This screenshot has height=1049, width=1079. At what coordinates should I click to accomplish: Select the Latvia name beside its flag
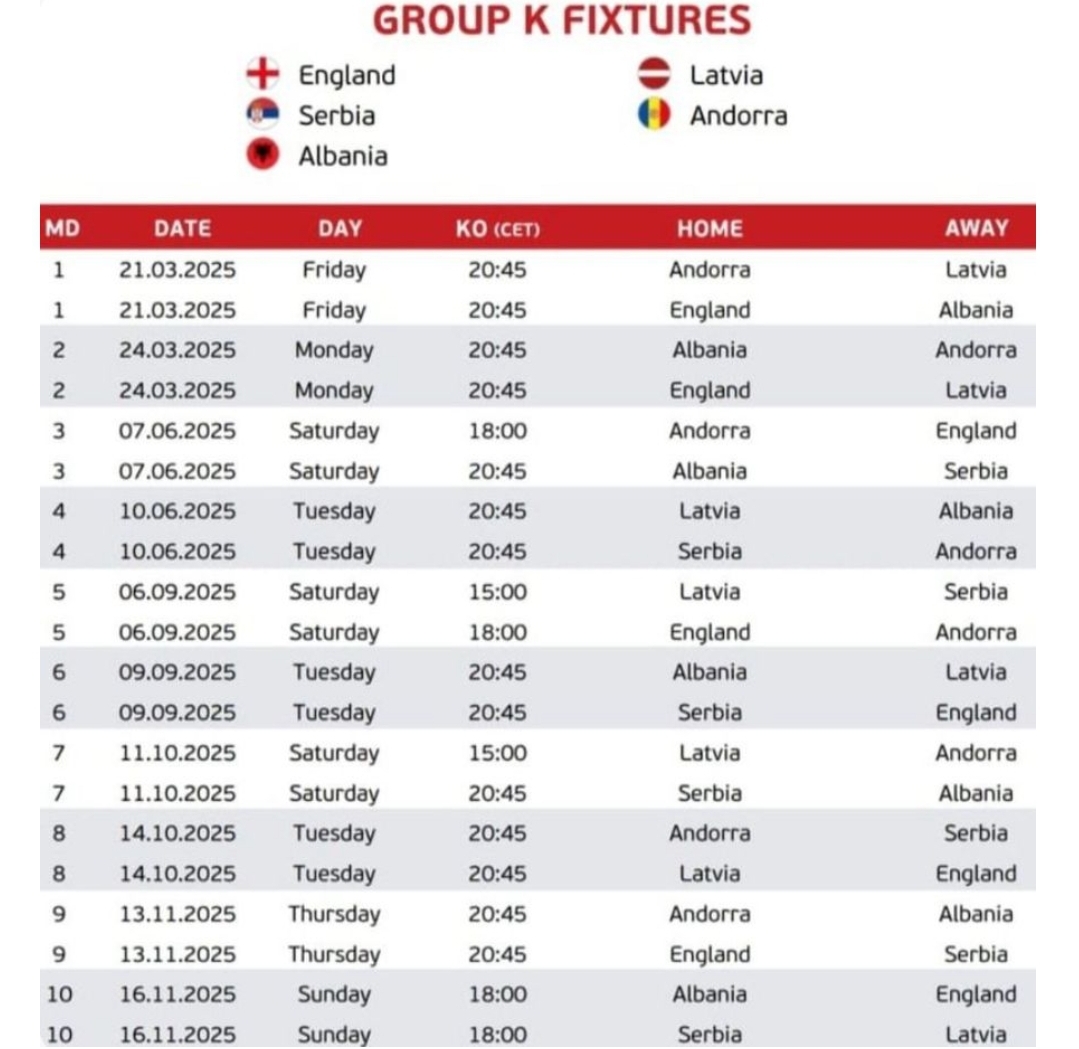726,75
